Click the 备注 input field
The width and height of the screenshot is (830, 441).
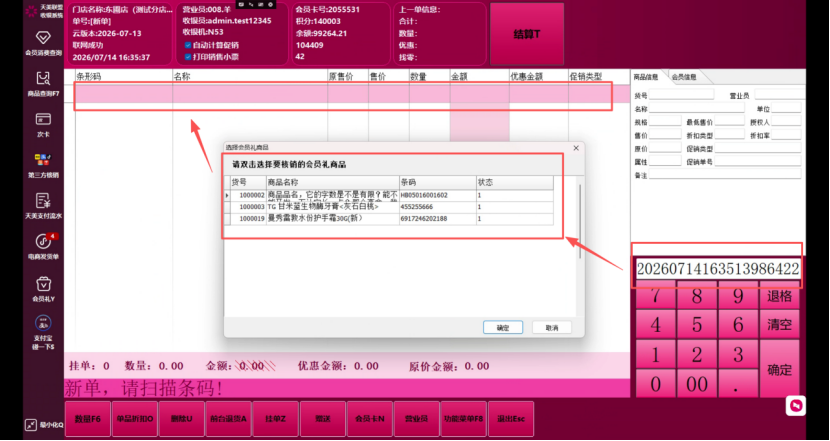(725, 175)
